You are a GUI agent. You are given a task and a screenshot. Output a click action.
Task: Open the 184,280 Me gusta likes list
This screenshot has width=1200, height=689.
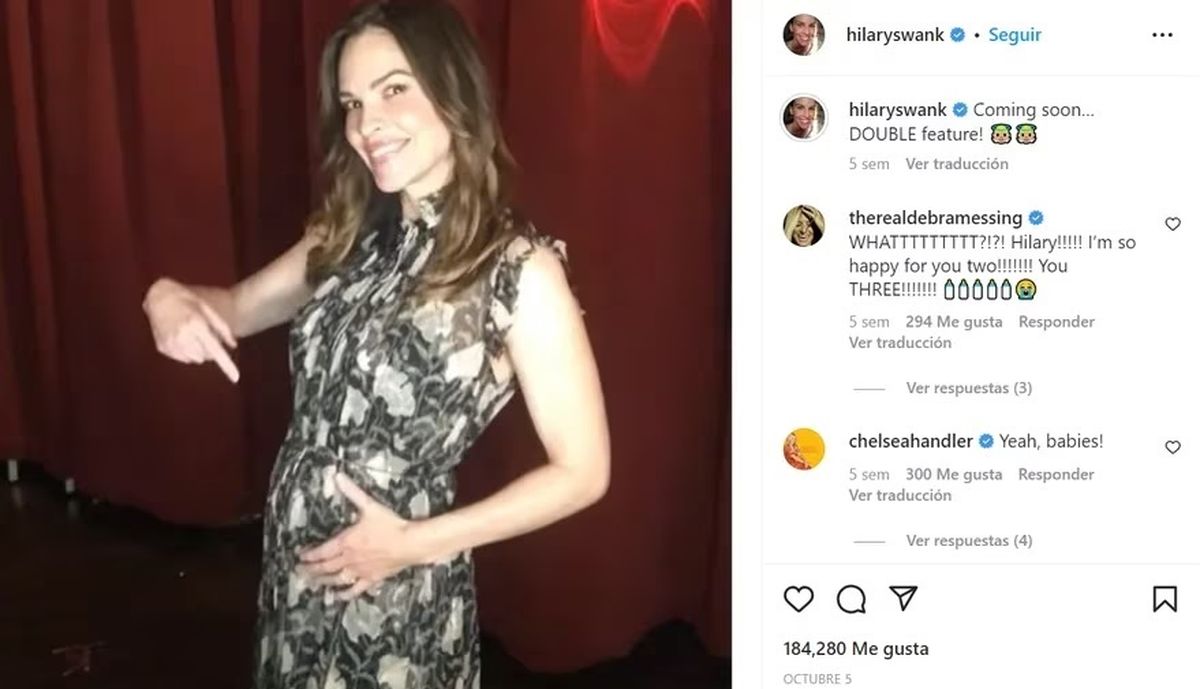pos(856,649)
